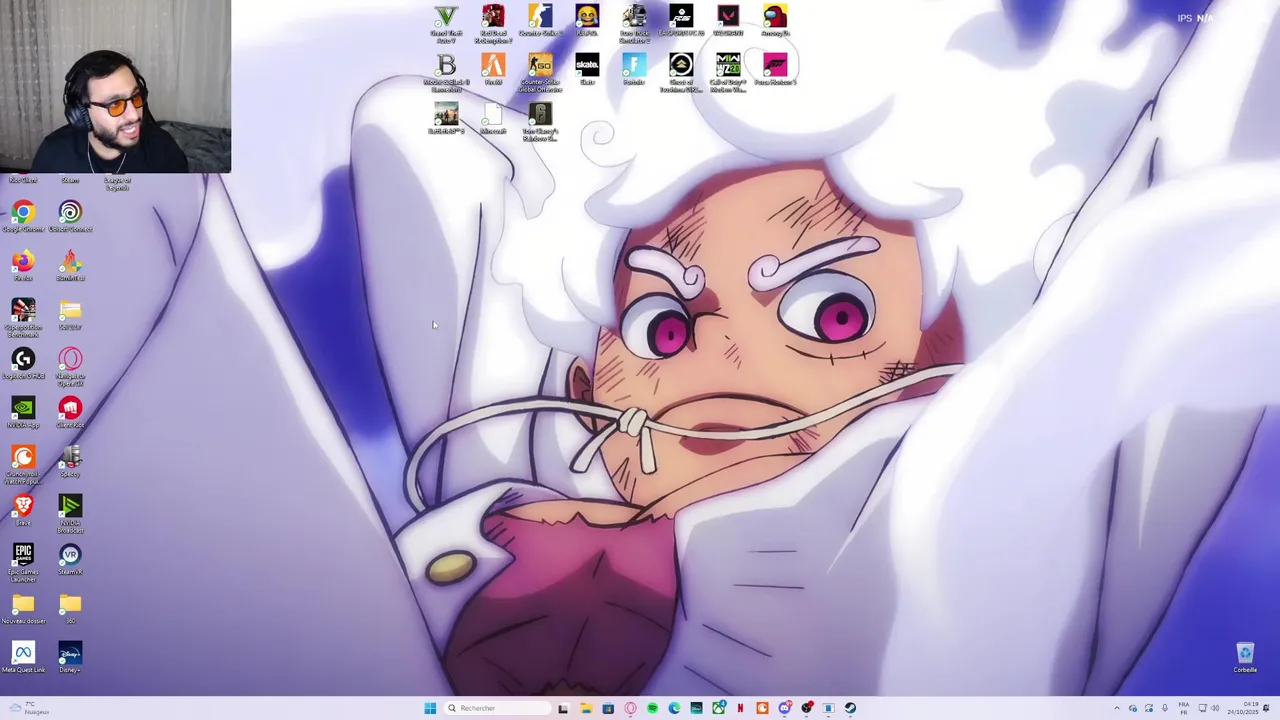Screen dimensions: 1280x720
Task: Open File Explorer from the taskbar
Action: point(587,708)
